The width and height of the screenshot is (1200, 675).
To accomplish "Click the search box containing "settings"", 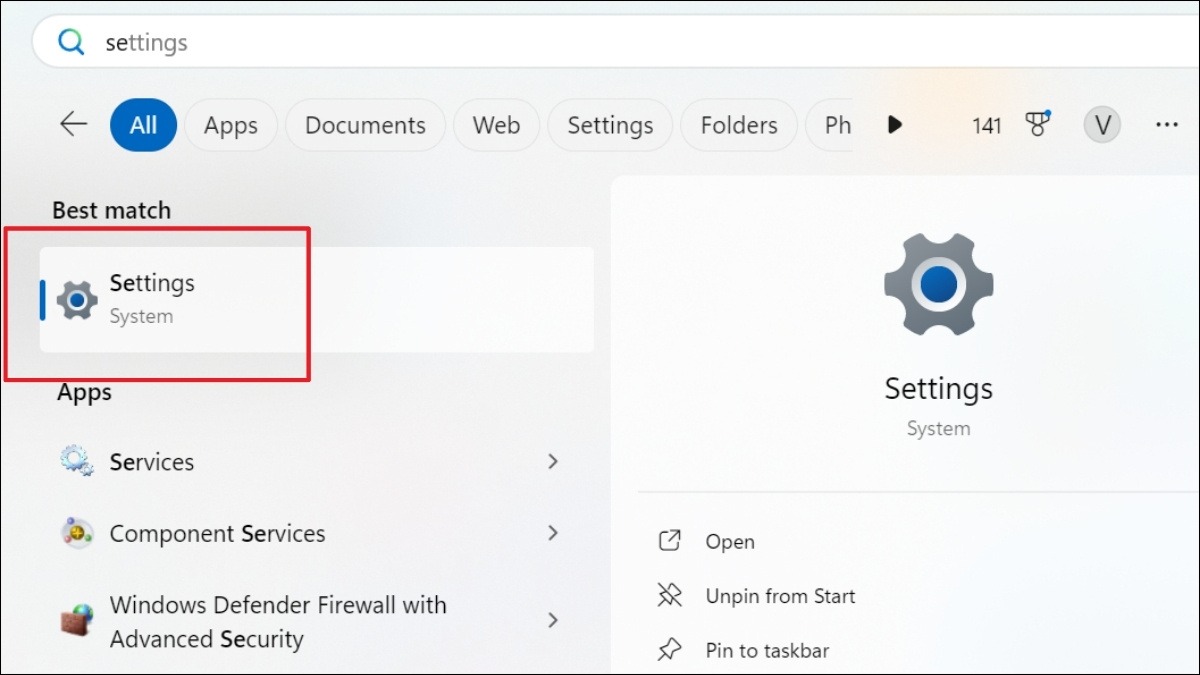I will [615, 42].
